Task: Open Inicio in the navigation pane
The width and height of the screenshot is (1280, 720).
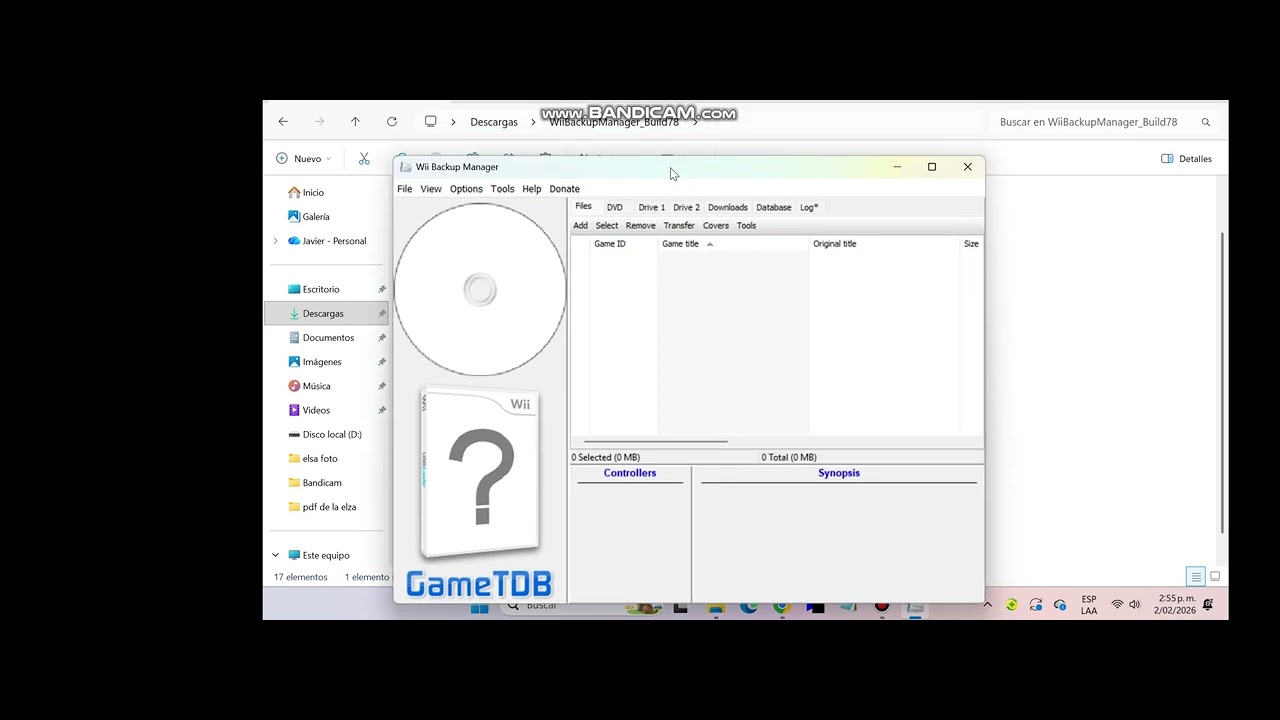Action: tap(305, 193)
